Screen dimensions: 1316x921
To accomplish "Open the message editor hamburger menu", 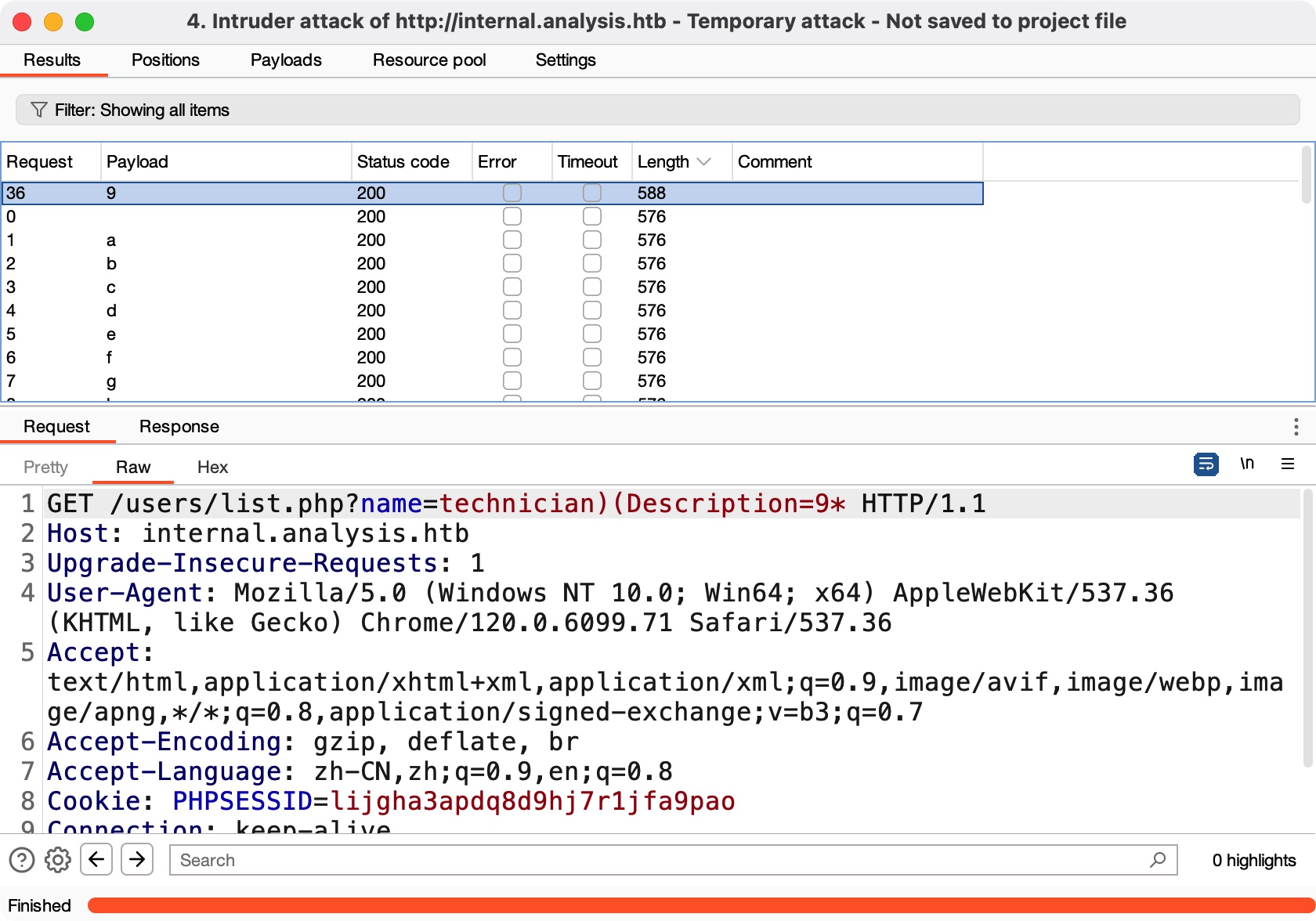I will tap(1288, 464).
